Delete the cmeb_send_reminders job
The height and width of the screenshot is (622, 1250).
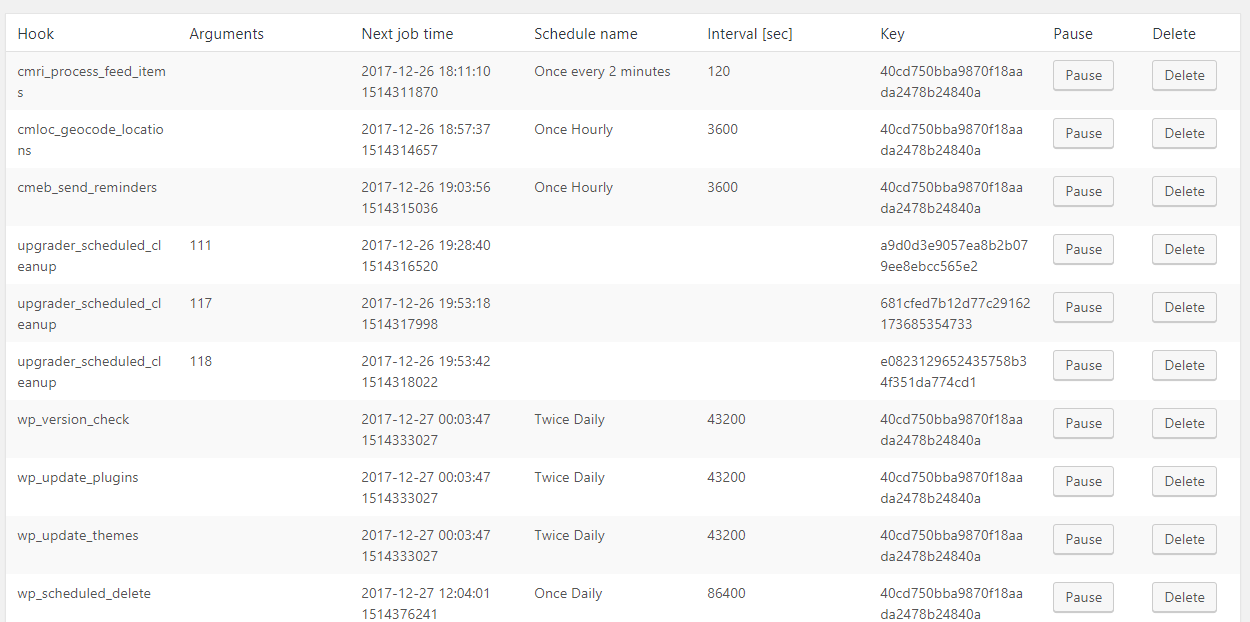tap(1184, 192)
